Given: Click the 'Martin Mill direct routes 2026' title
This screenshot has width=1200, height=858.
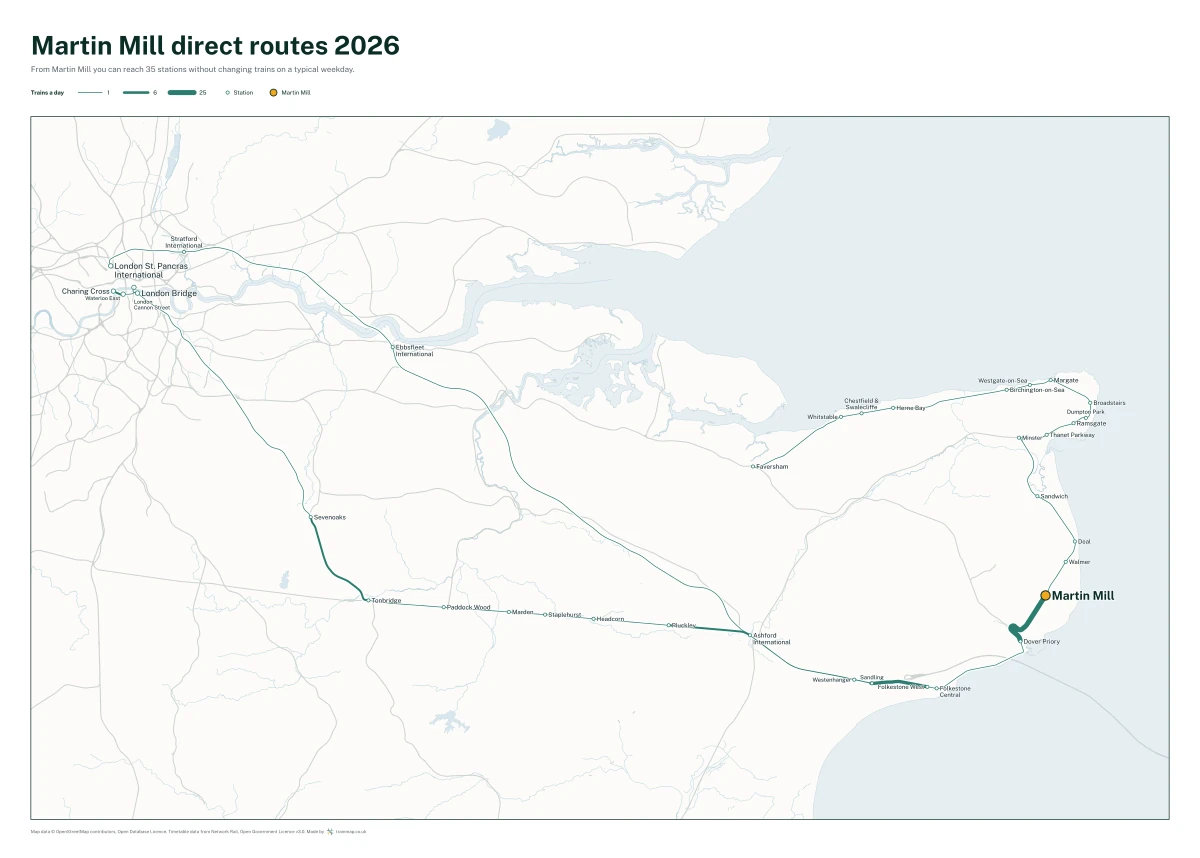Looking at the screenshot, I should pos(215,46).
